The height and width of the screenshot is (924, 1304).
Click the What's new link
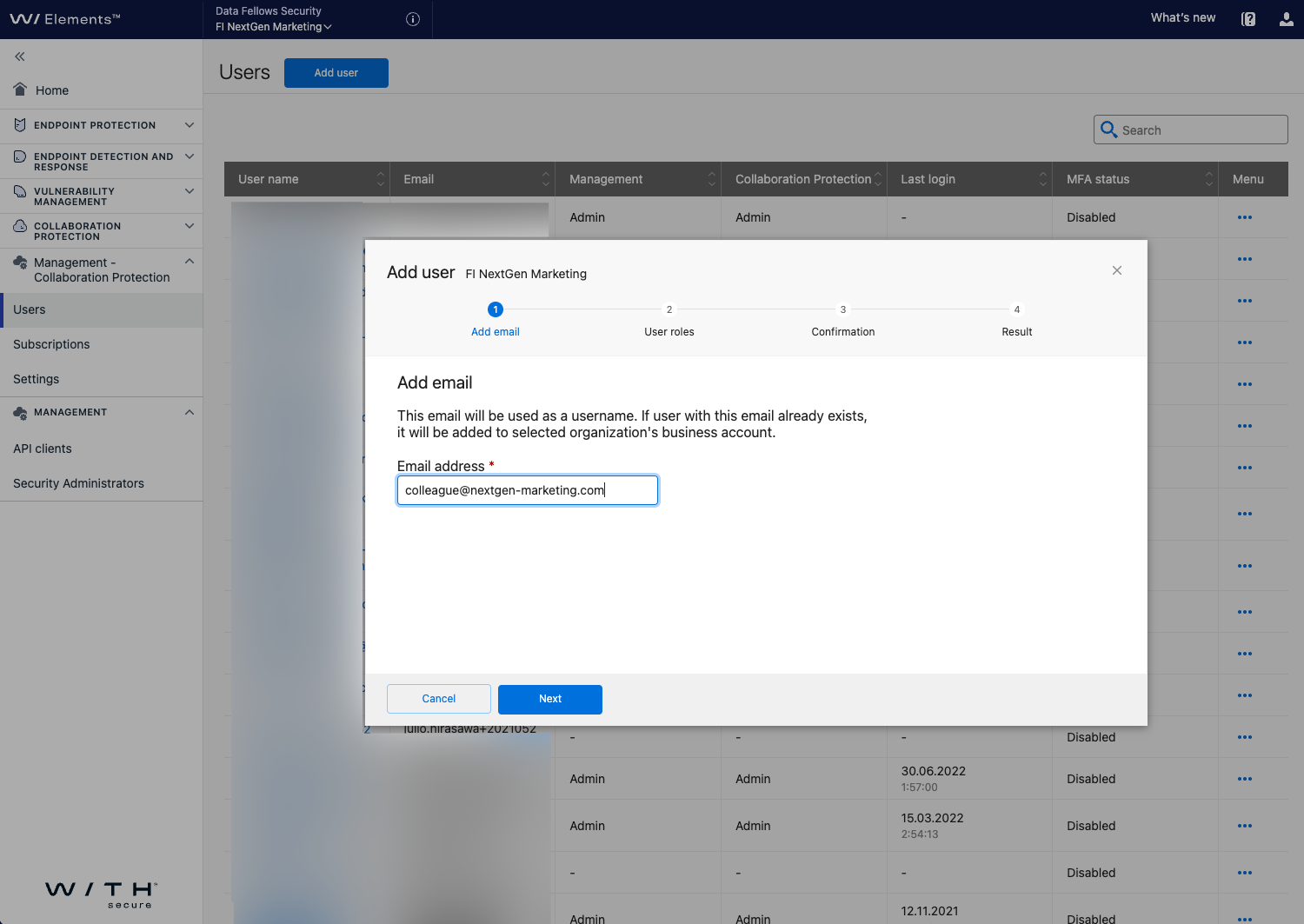(1182, 17)
